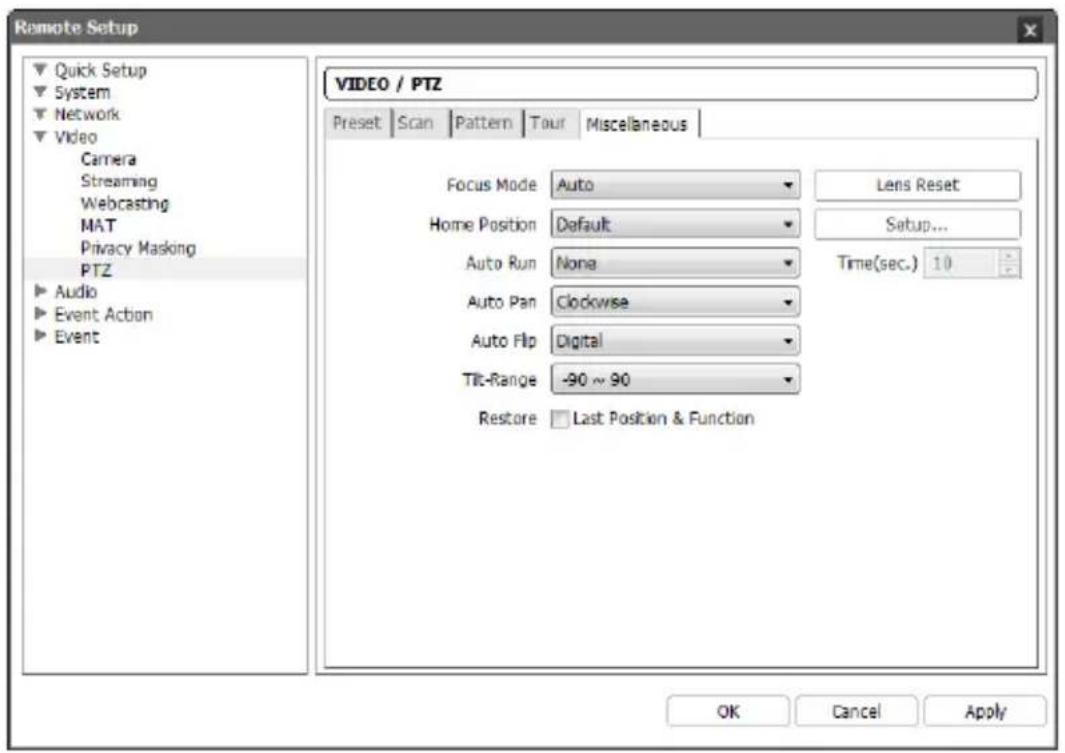Close the Remote Setup dialog
Image resolution: width=1065 pixels, height=753 pixels.
(1030, 30)
